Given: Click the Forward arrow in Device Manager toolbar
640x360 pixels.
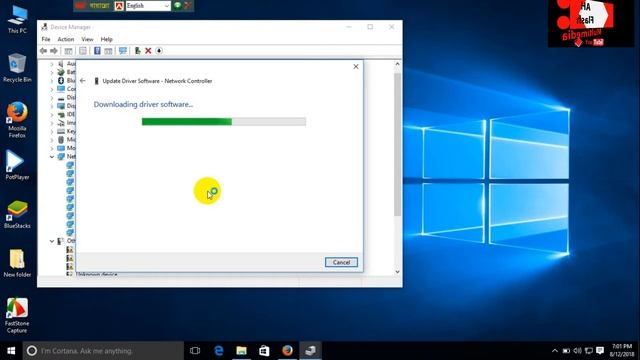Looking at the screenshot, I should (53, 51).
